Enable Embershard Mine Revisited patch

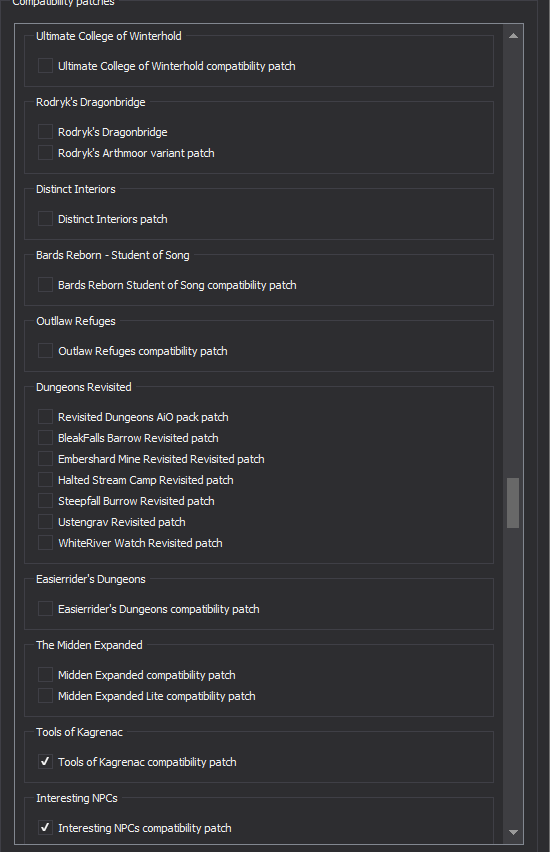tap(45, 459)
